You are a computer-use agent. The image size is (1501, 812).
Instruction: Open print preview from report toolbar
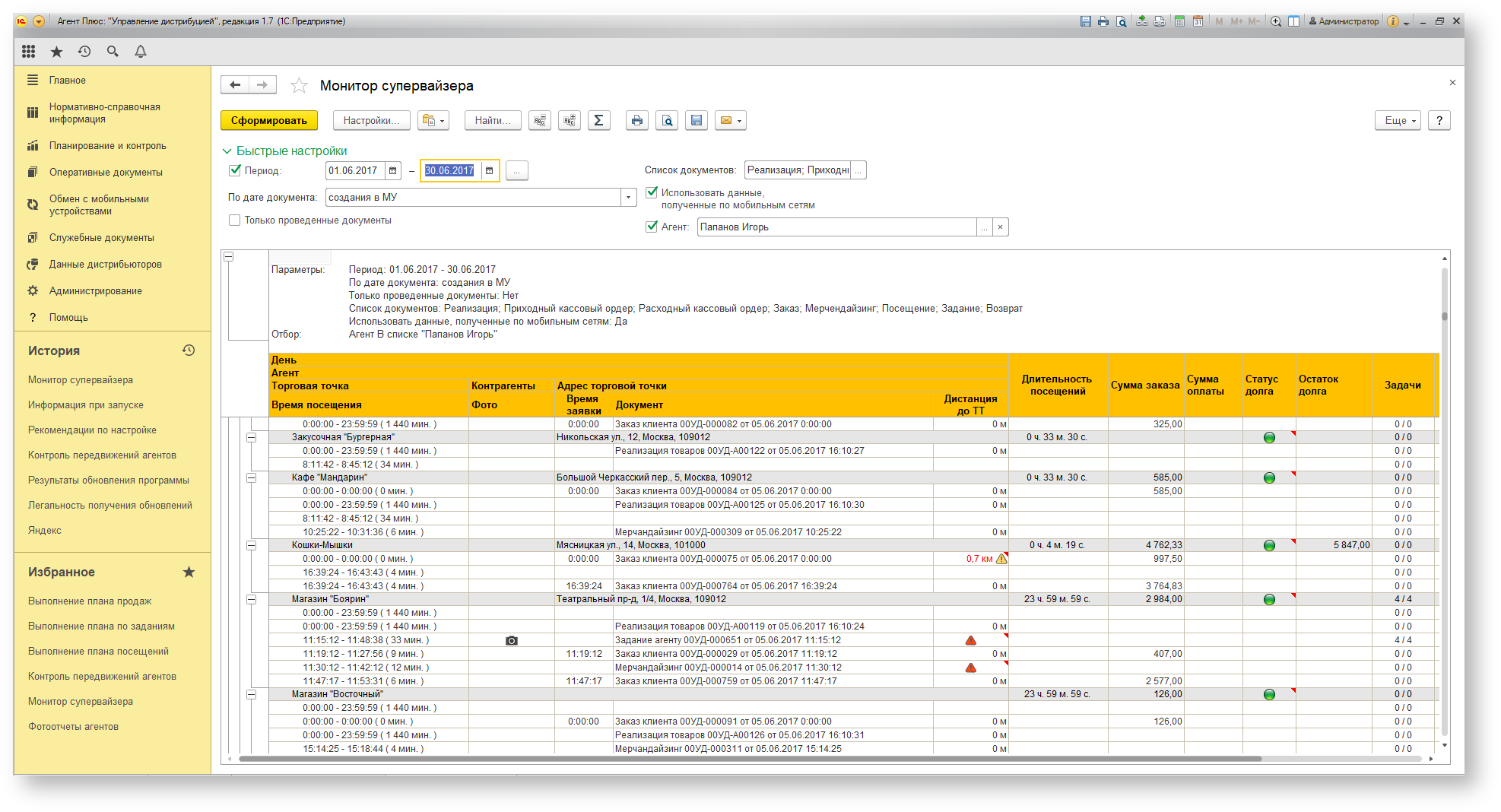pos(667,120)
